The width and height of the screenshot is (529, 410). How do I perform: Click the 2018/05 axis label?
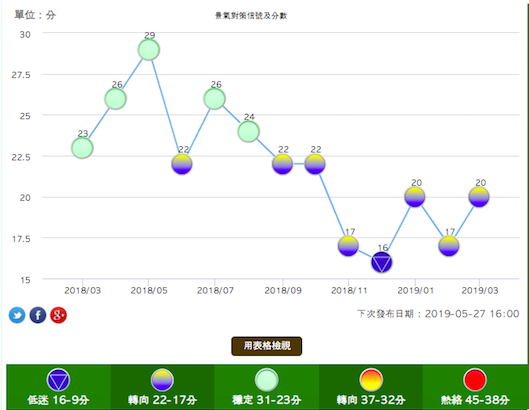[x=149, y=291]
